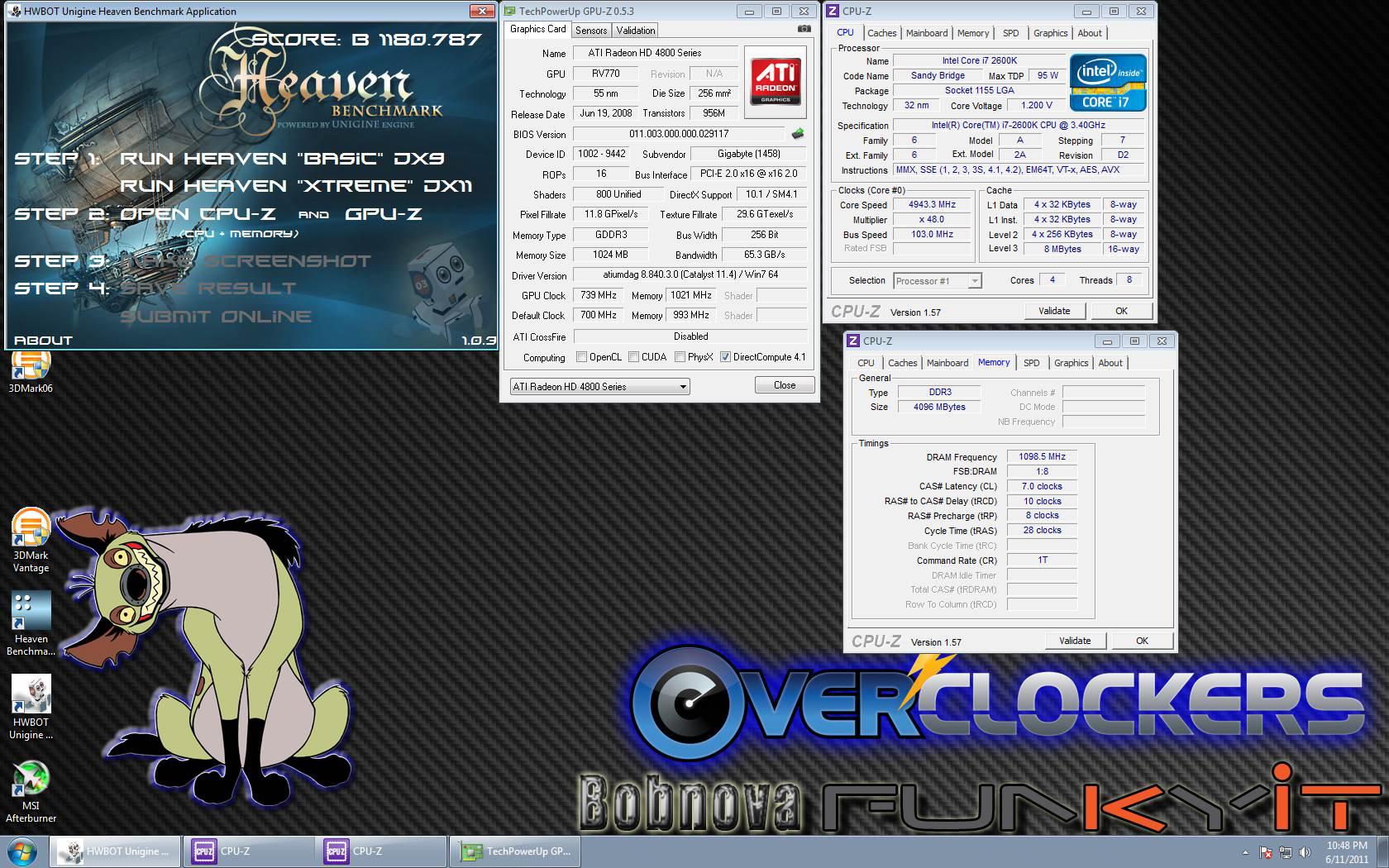Click Run Heaven "Xtreme" DX11

click(x=296, y=186)
